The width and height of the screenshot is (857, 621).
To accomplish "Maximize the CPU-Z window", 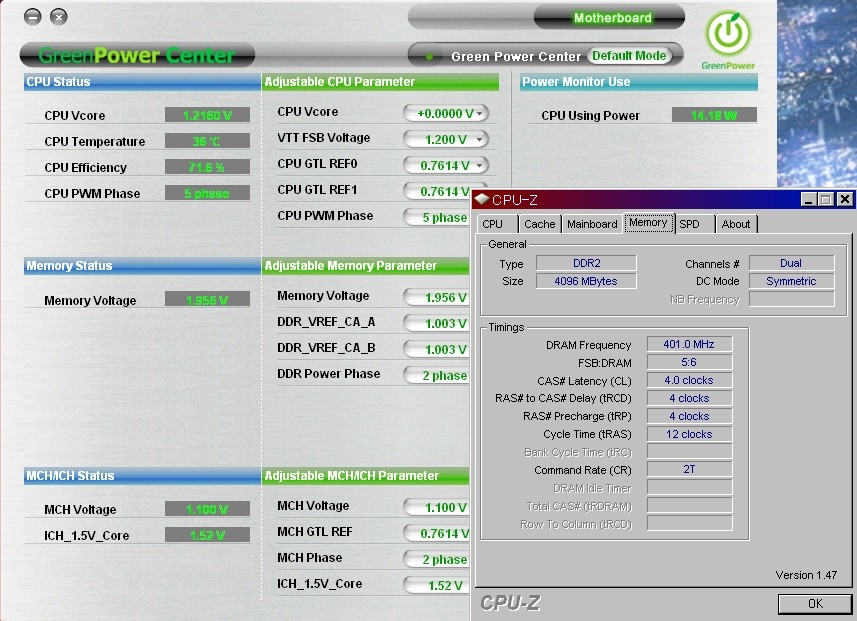I will click(x=826, y=200).
